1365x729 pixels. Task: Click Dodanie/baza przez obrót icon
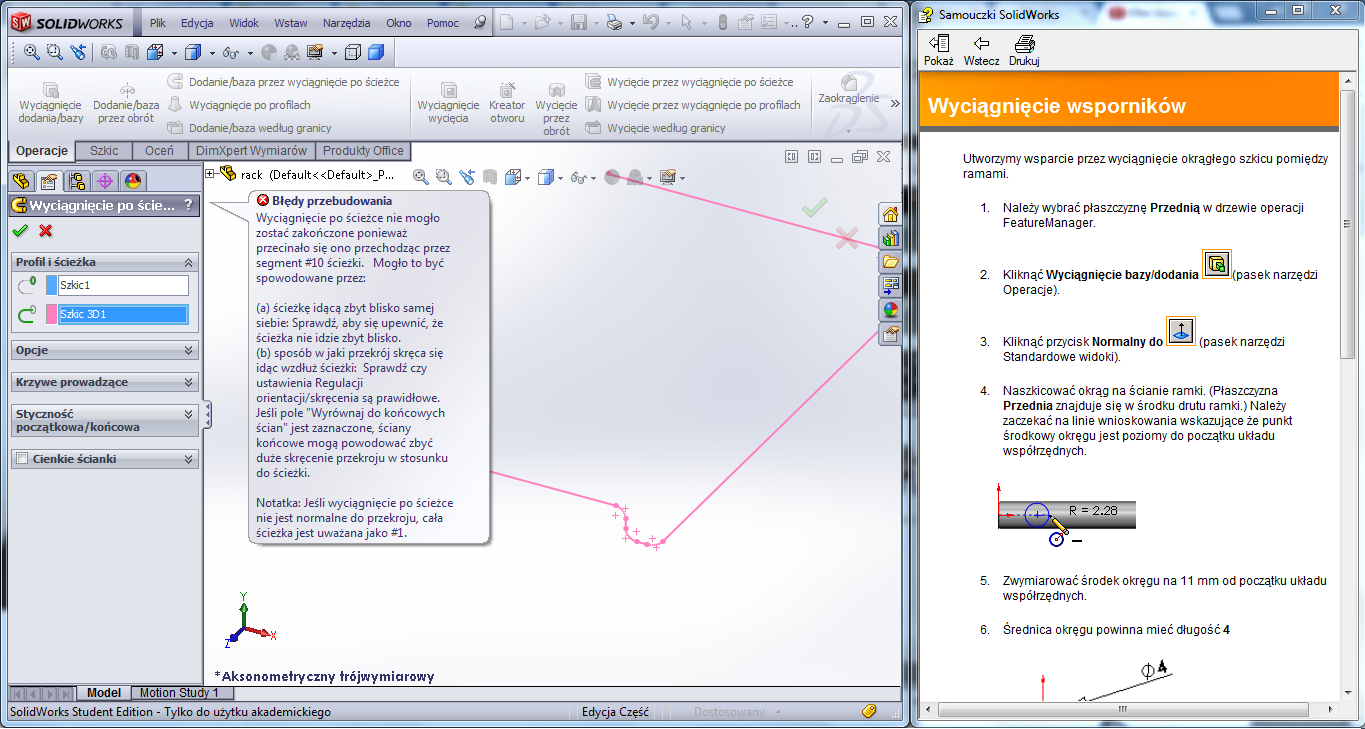click(x=126, y=90)
